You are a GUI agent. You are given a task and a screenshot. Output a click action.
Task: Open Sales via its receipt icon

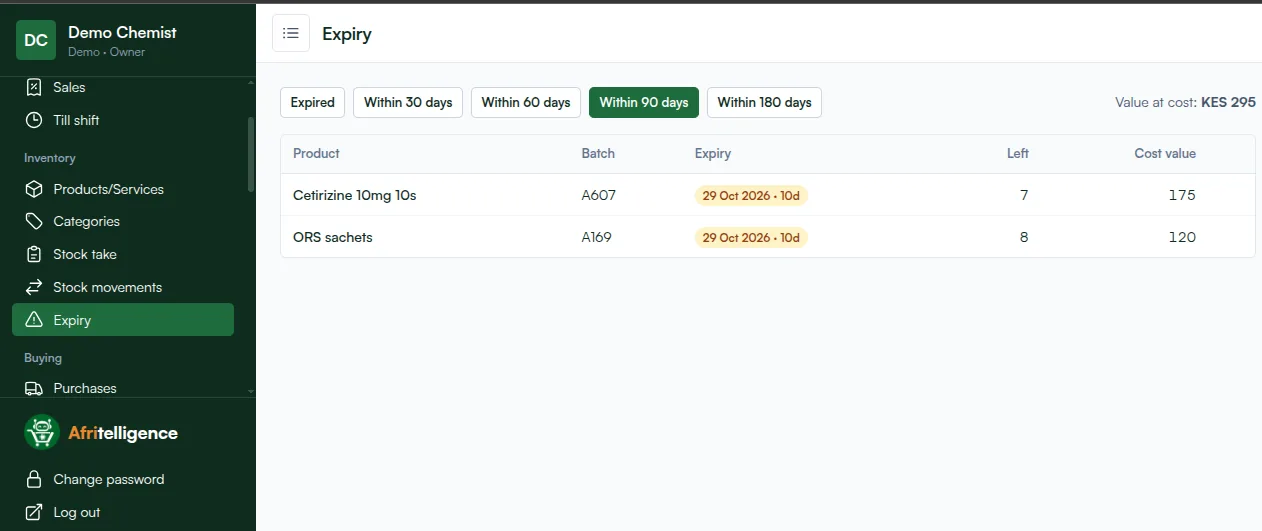[34, 87]
